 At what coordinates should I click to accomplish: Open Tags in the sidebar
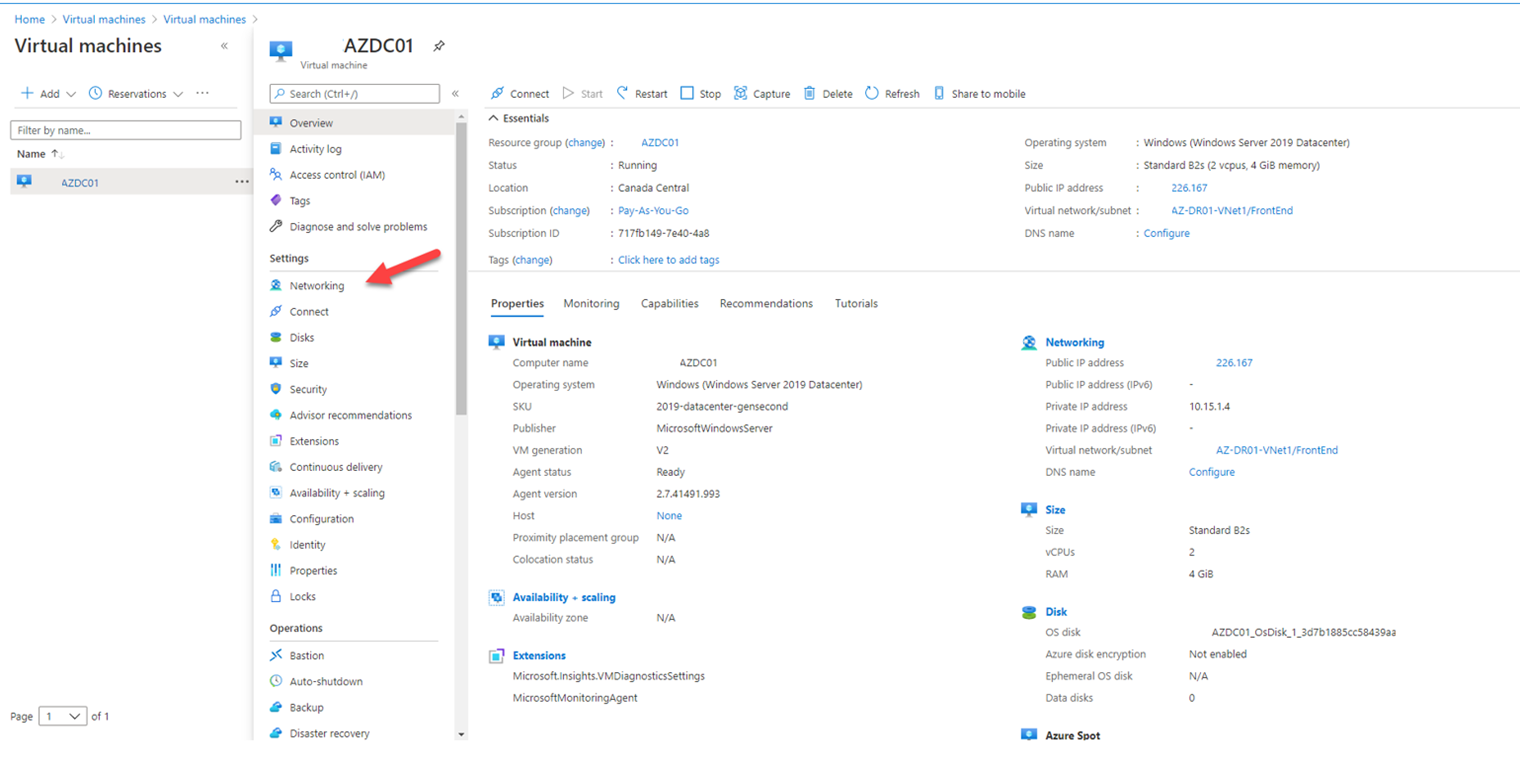(300, 201)
